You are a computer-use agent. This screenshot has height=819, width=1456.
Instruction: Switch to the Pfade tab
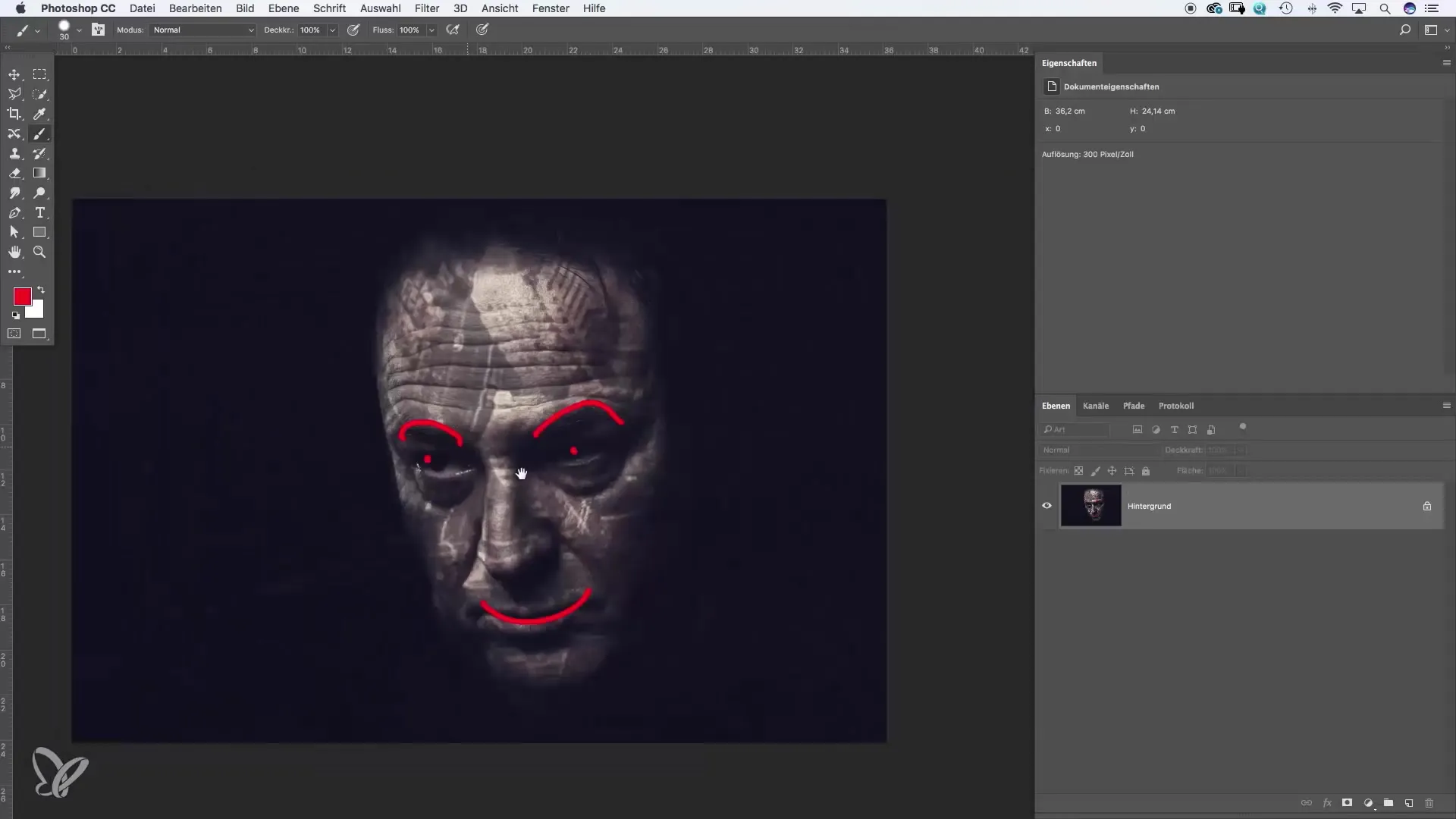[x=1134, y=406]
